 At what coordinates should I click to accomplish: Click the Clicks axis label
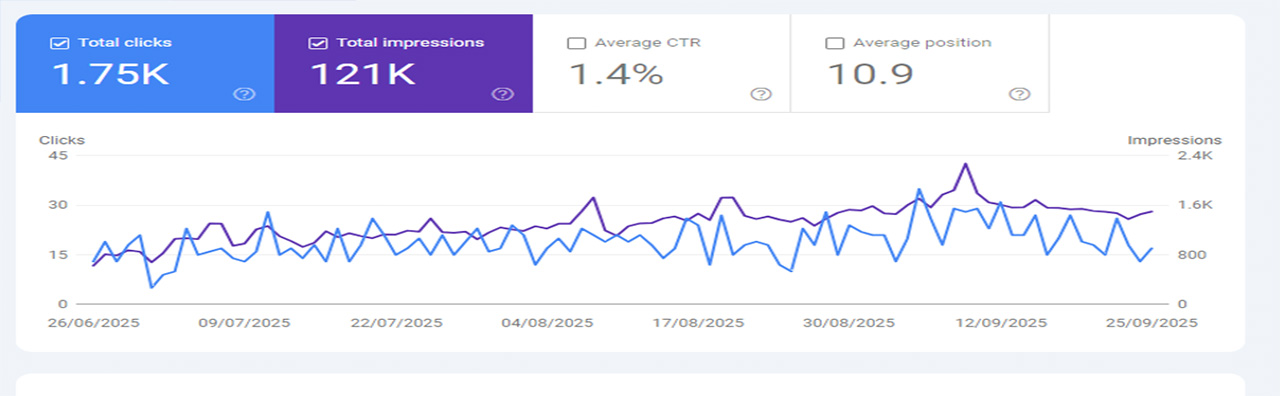click(x=62, y=140)
